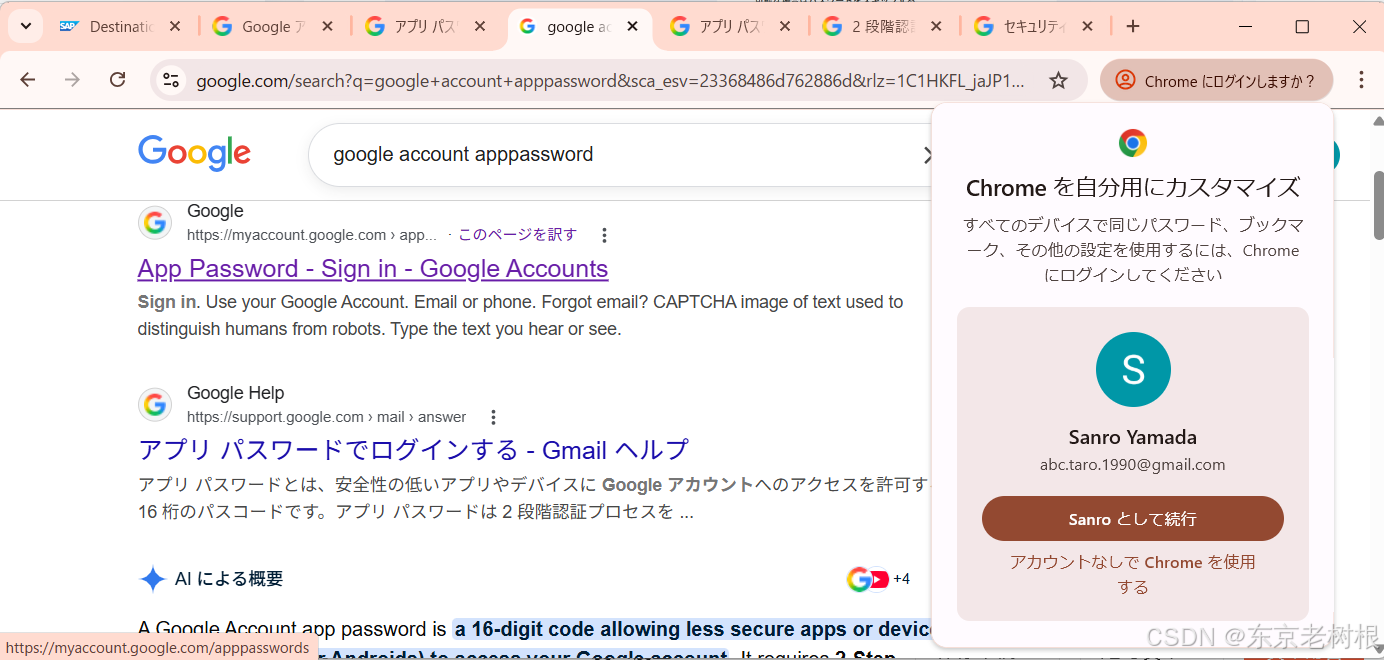Click Google favicon of first result
The height and width of the screenshot is (660, 1384).
point(155,223)
